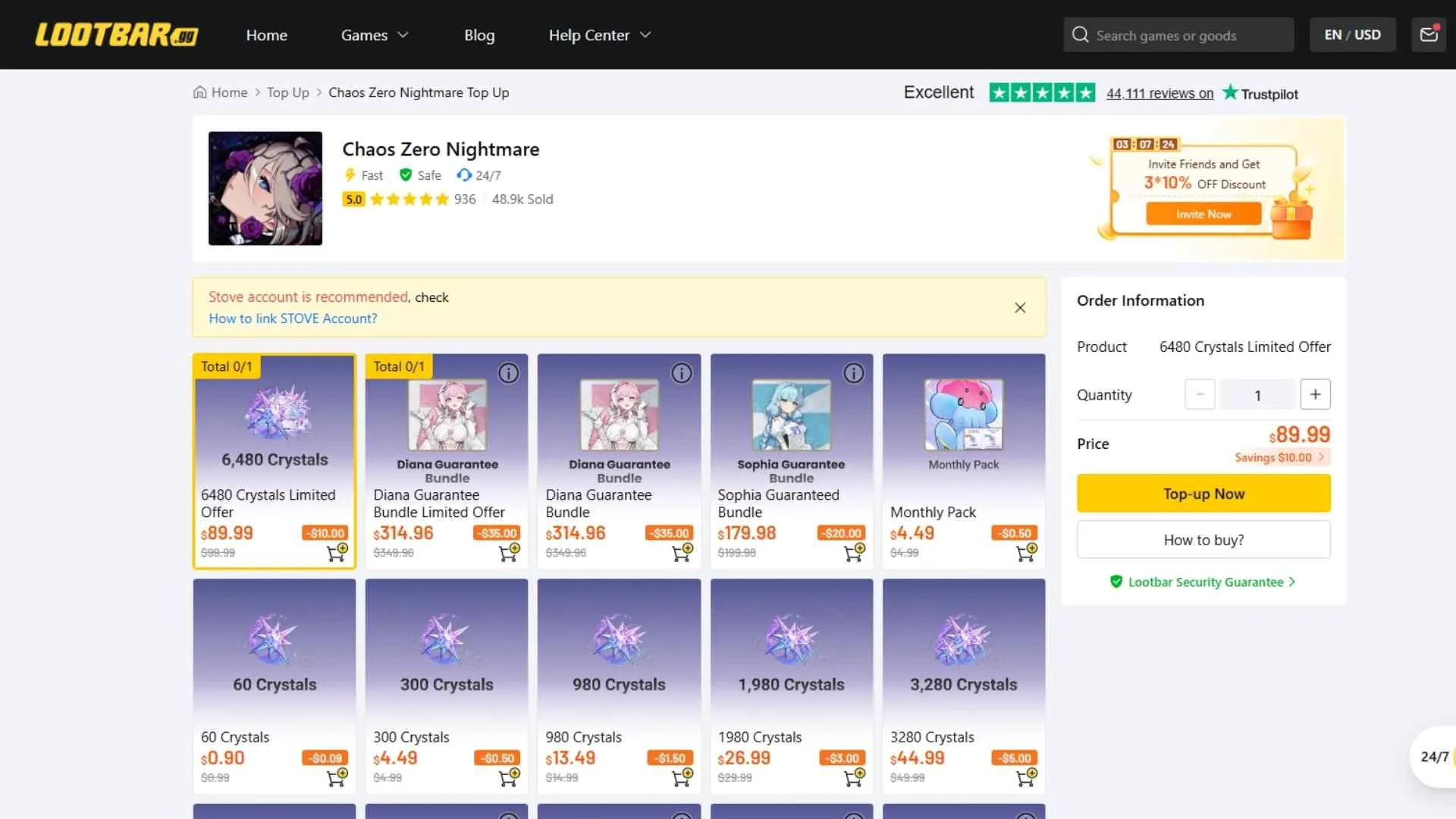
Task: Expand the Help Center menu
Action: click(x=598, y=35)
